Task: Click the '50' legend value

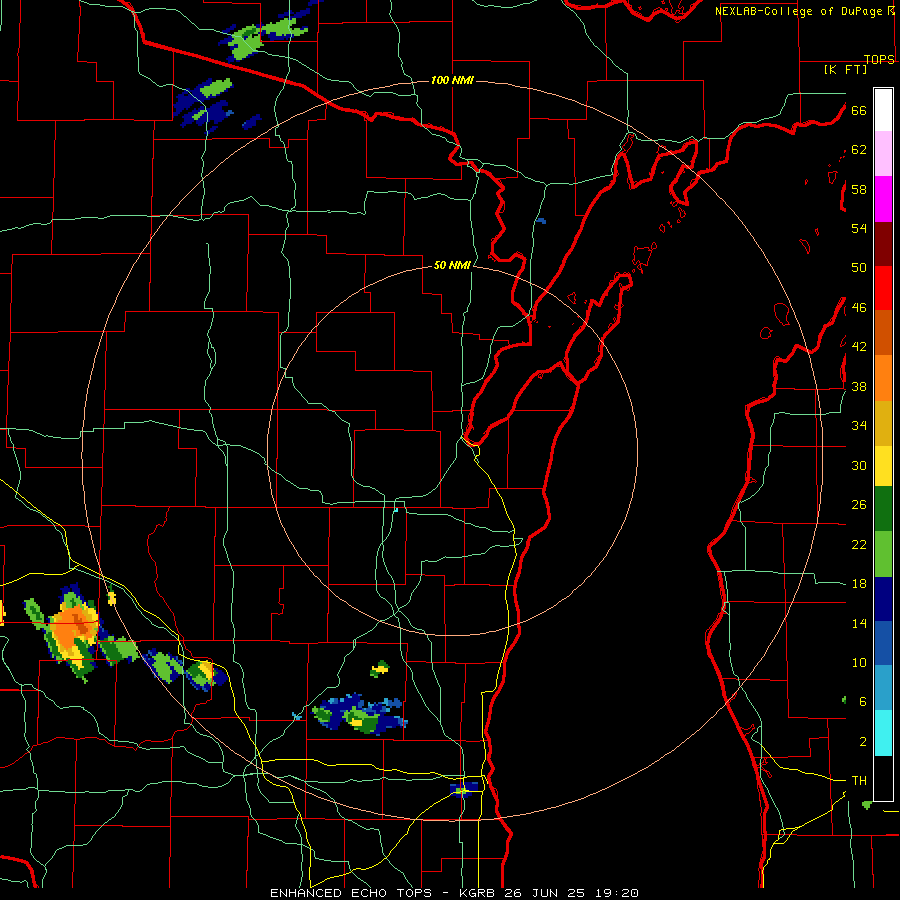Action: tap(859, 268)
